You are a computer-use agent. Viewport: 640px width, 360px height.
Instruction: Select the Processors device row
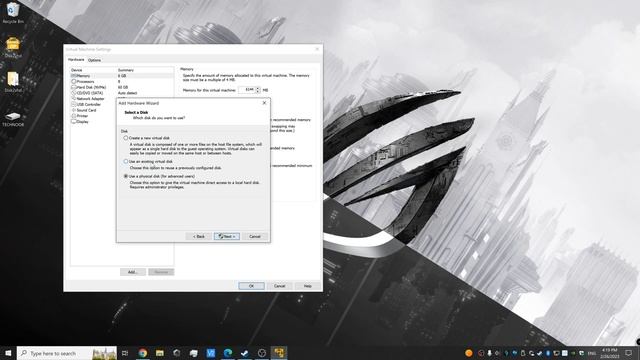(122, 81)
